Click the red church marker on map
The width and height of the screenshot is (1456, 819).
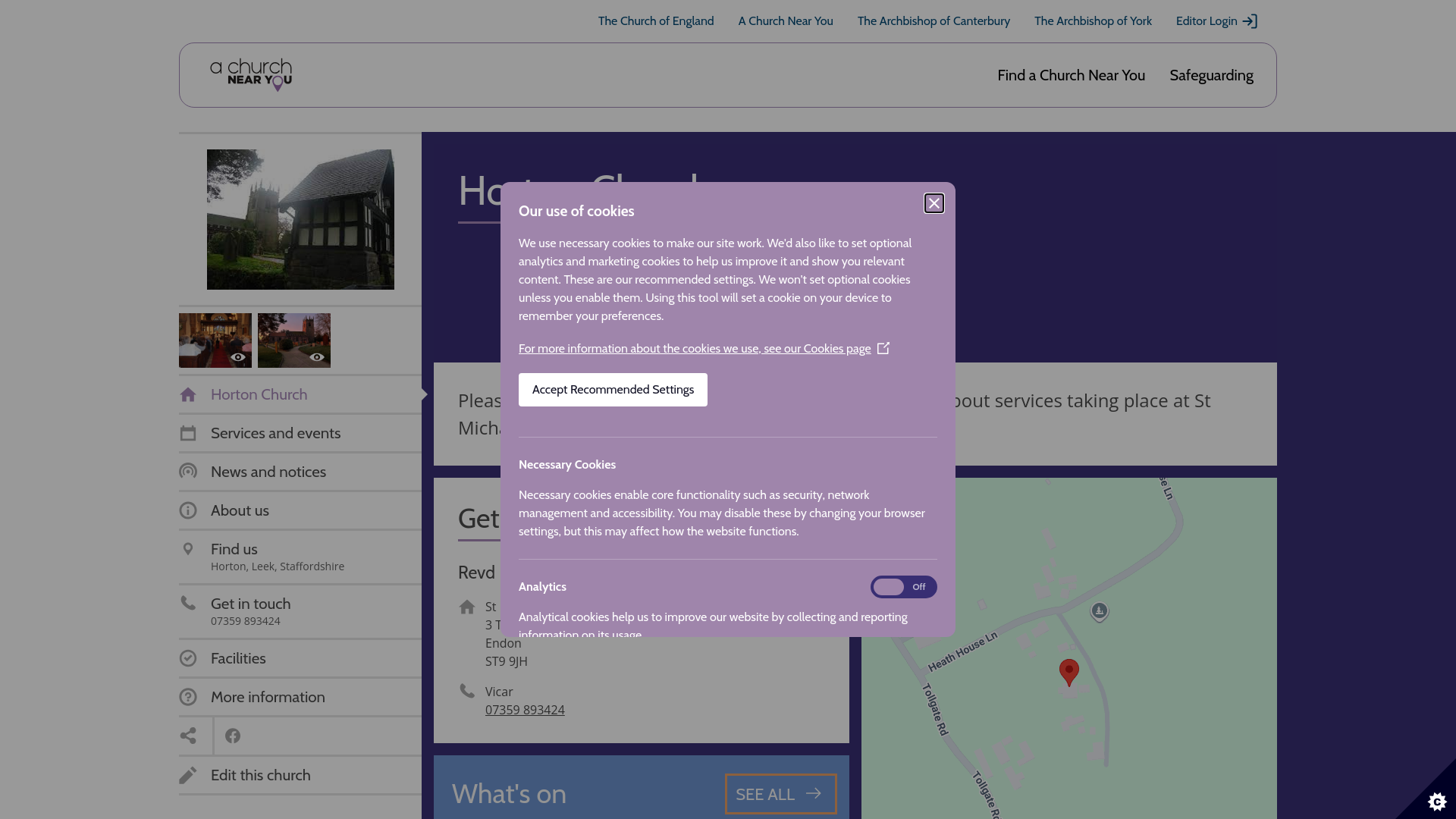coord(1069,673)
